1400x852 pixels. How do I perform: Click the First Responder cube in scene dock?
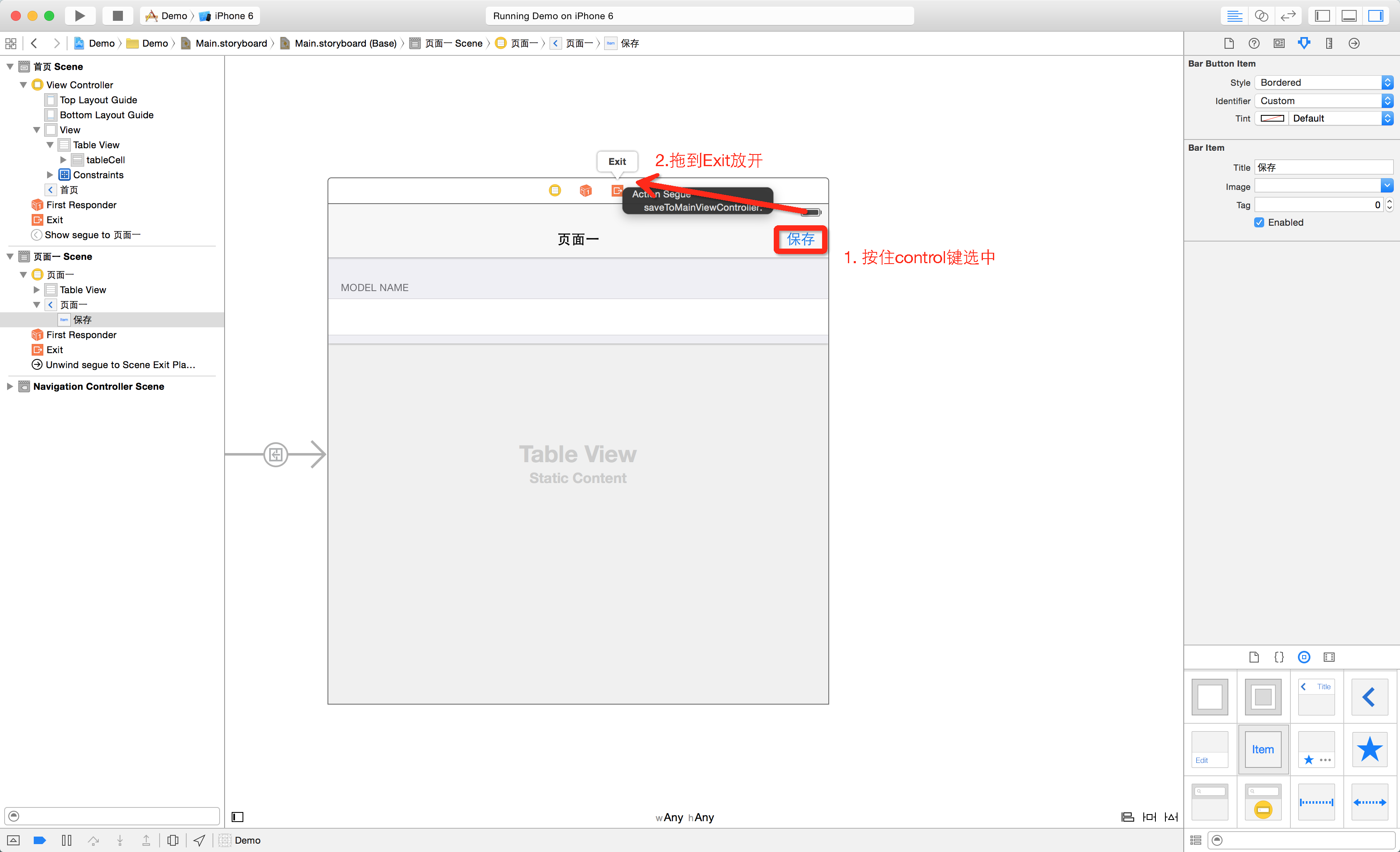[x=586, y=190]
